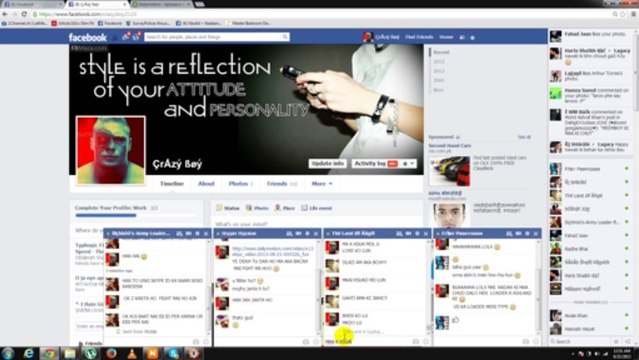This screenshot has width=639, height=360.
Task: Expand gear dropdown beside Activity log
Action: pyautogui.click(x=408, y=163)
